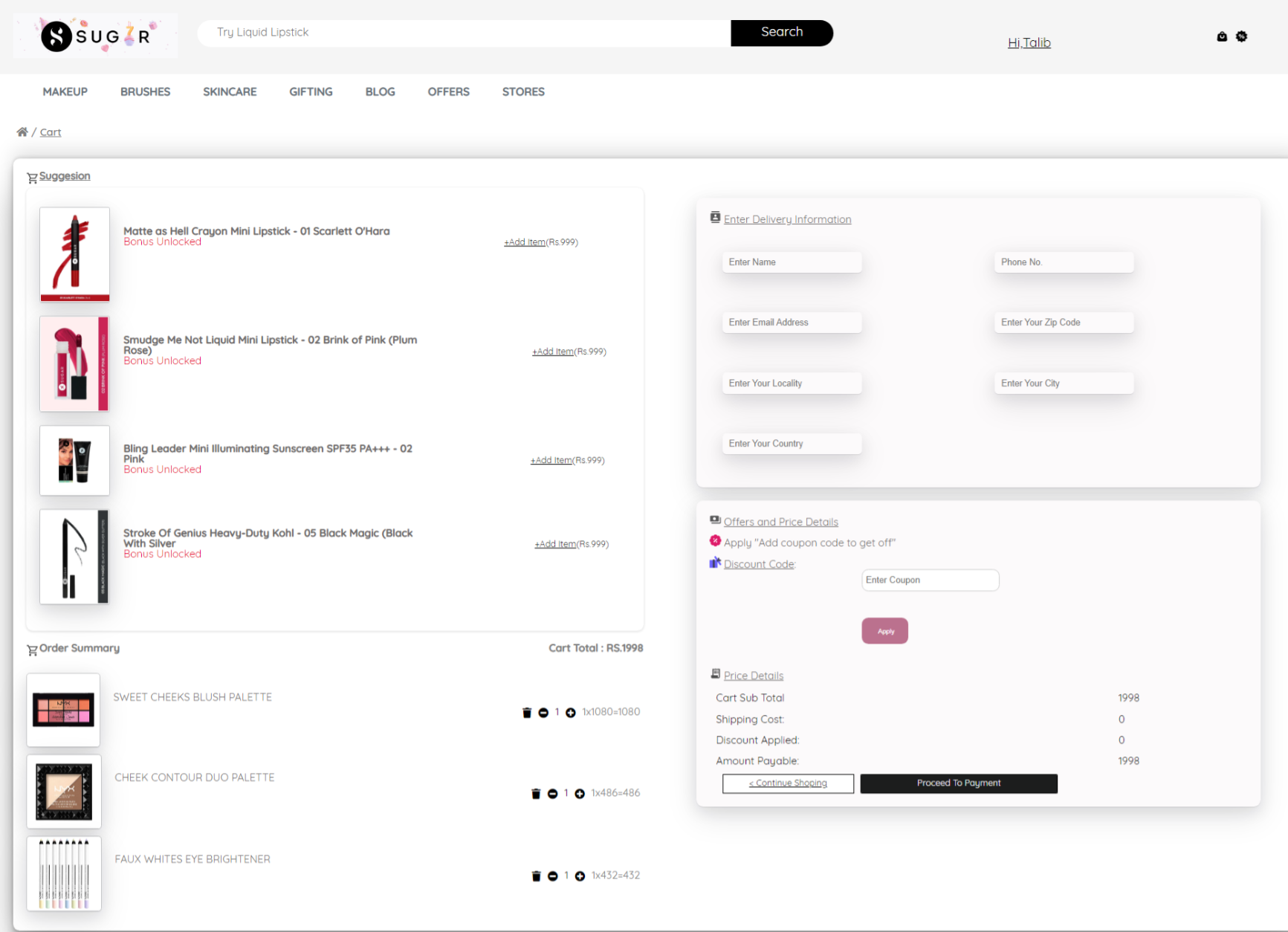Viewport: 1288px width, 932px height.
Task: Focus the Enter Coupon field
Action: (x=930, y=580)
